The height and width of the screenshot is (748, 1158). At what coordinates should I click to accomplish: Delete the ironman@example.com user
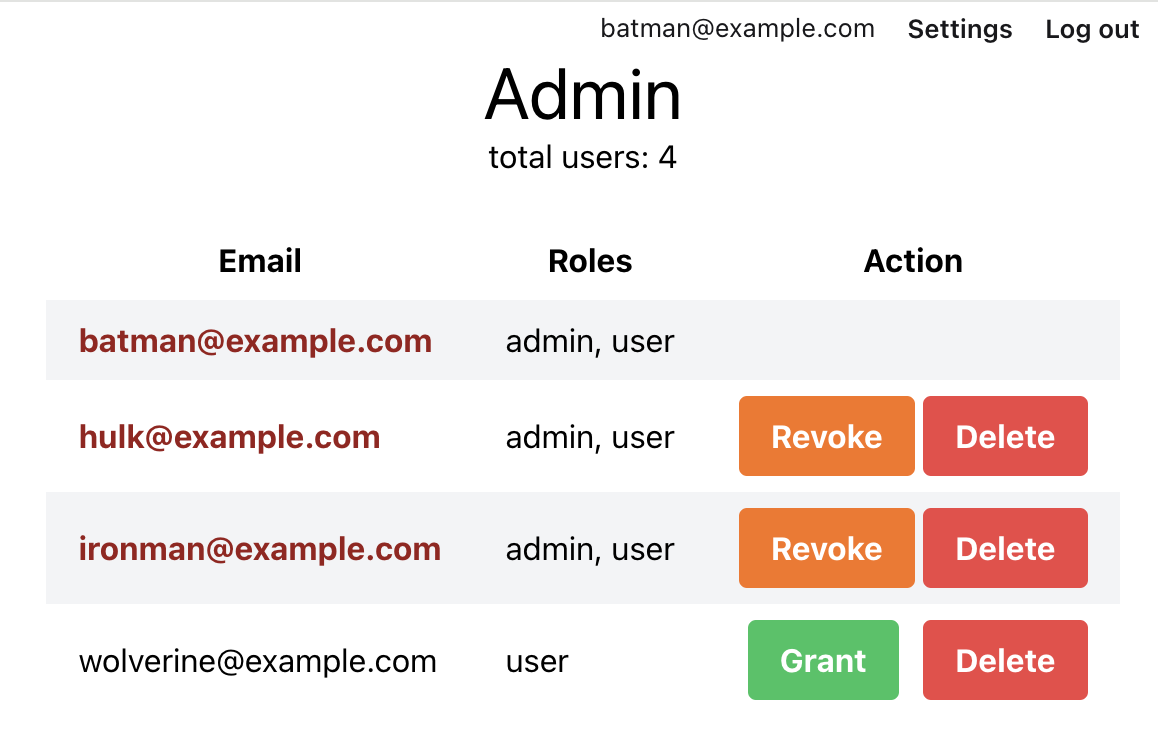(x=1005, y=549)
